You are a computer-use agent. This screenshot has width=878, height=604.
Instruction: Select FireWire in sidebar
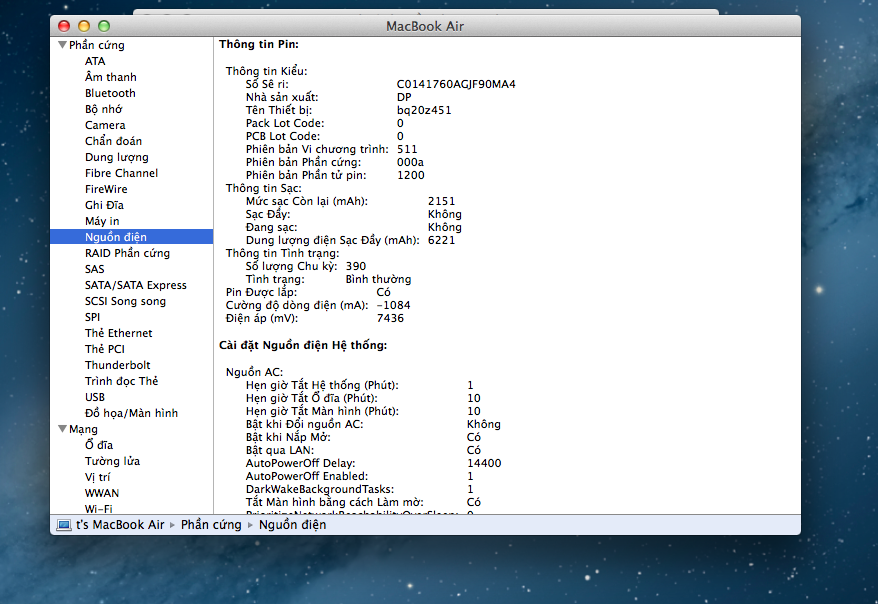106,189
